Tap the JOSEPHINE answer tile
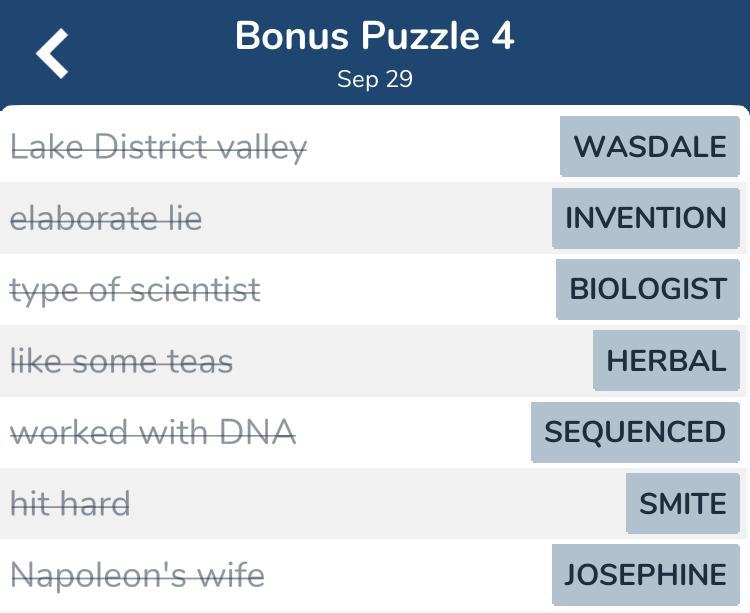 pyautogui.click(x=645, y=575)
